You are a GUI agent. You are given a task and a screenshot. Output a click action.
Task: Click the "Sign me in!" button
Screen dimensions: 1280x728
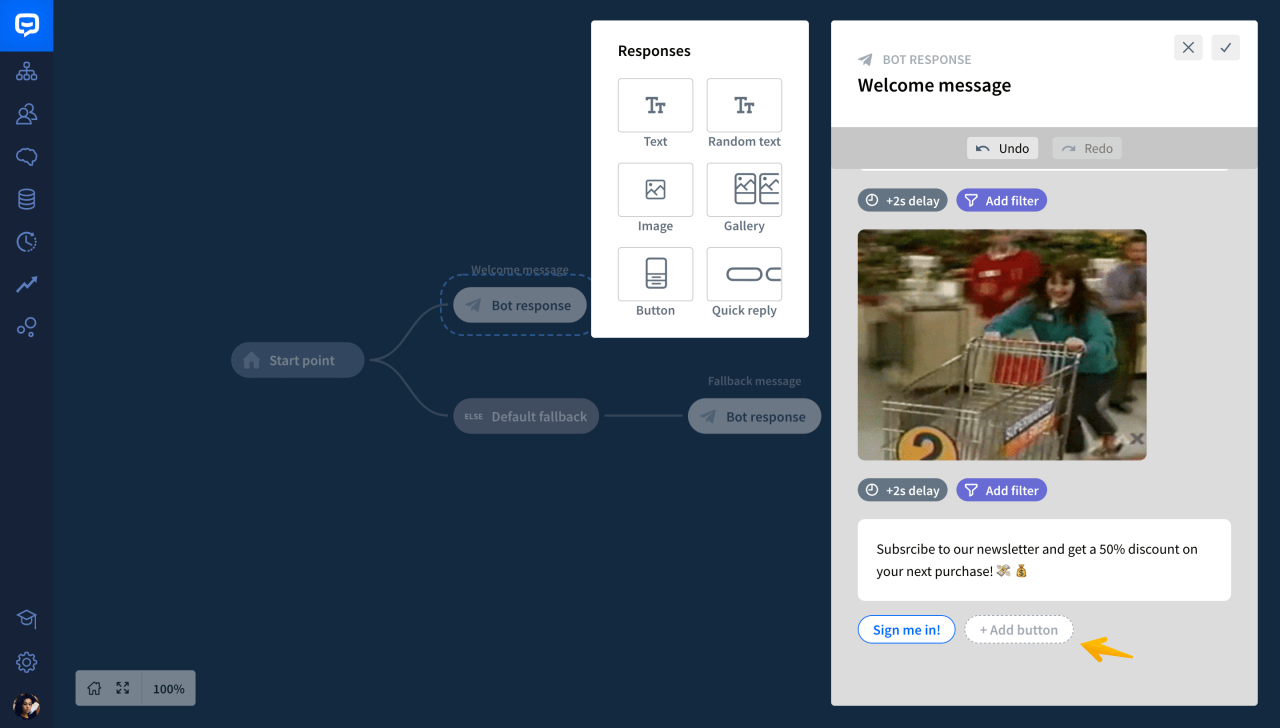[x=906, y=629]
